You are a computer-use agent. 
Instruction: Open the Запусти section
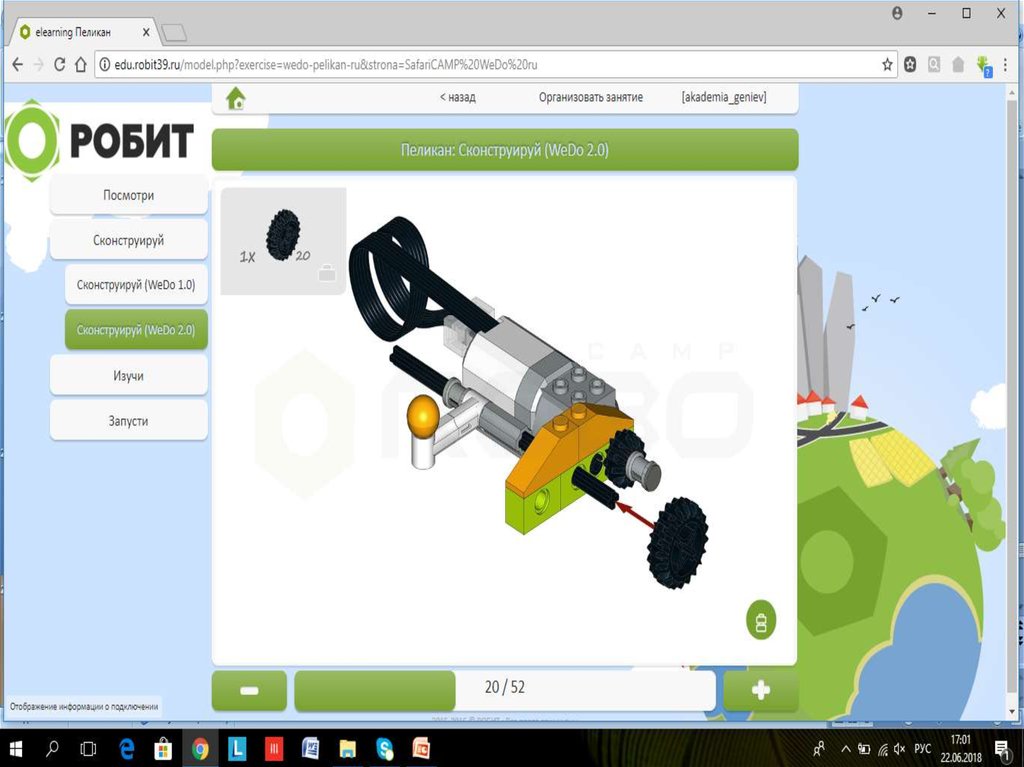coord(128,421)
